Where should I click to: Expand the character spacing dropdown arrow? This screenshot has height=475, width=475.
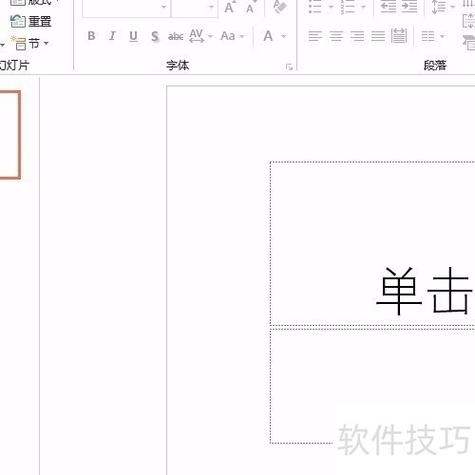[210, 36]
